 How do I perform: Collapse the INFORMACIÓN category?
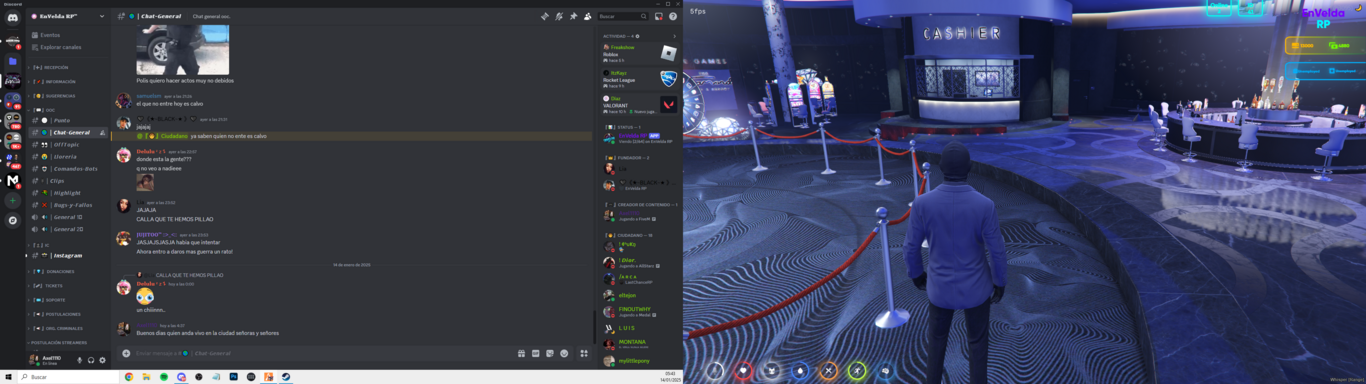tap(59, 81)
